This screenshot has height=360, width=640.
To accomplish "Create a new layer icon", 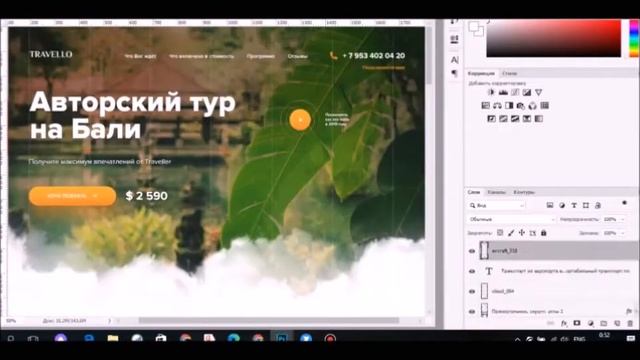I will pos(617,323).
